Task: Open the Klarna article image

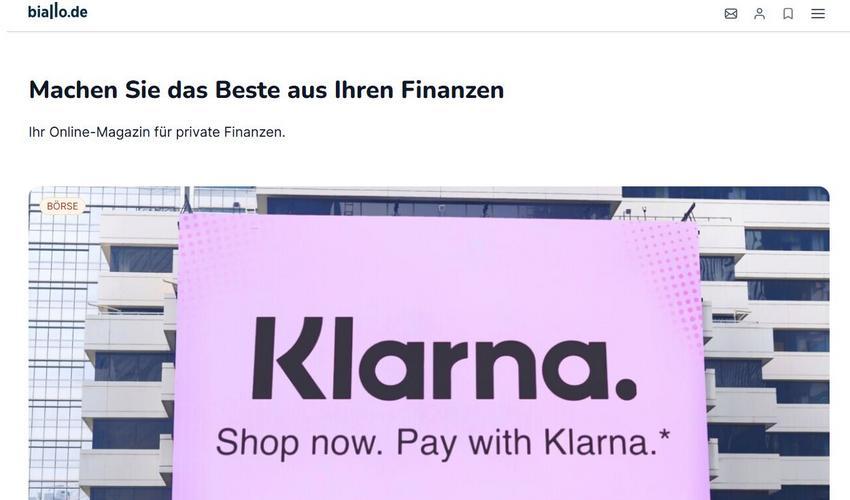Action: (429, 343)
